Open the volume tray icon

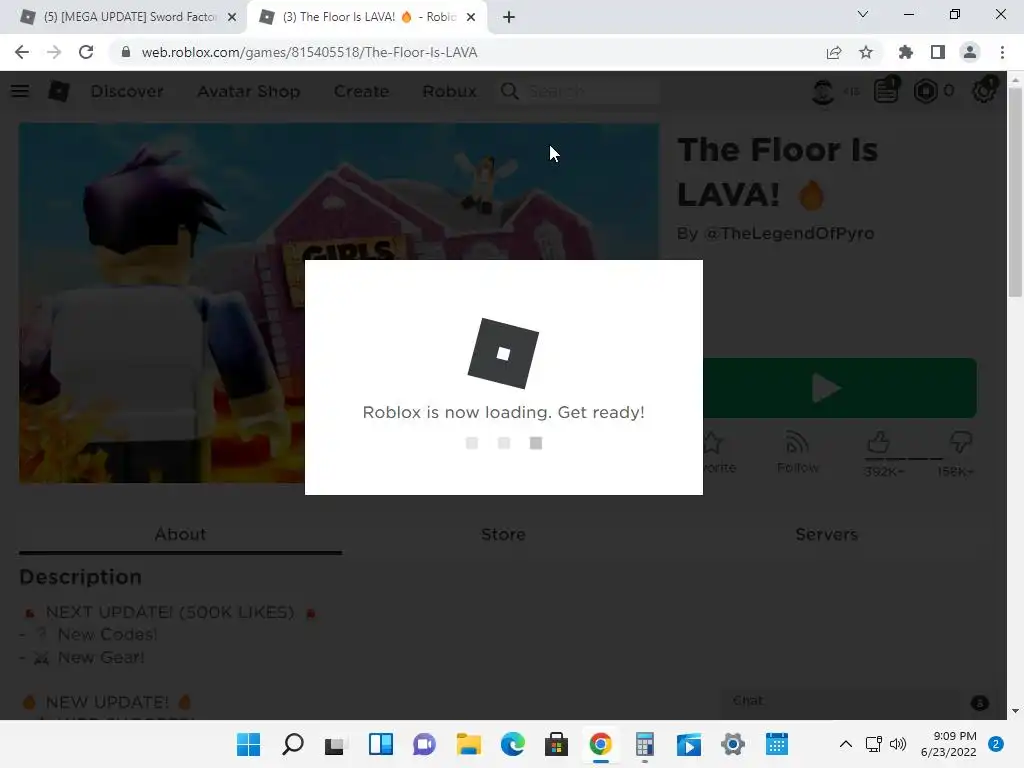tap(899, 744)
